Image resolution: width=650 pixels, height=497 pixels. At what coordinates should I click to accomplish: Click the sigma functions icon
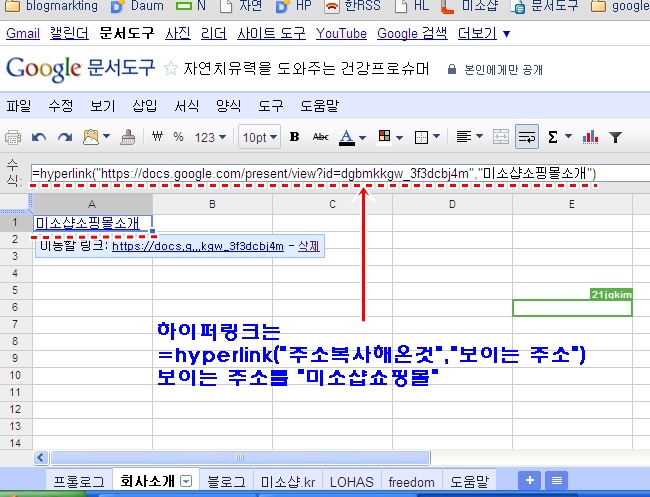[x=553, y=137]
